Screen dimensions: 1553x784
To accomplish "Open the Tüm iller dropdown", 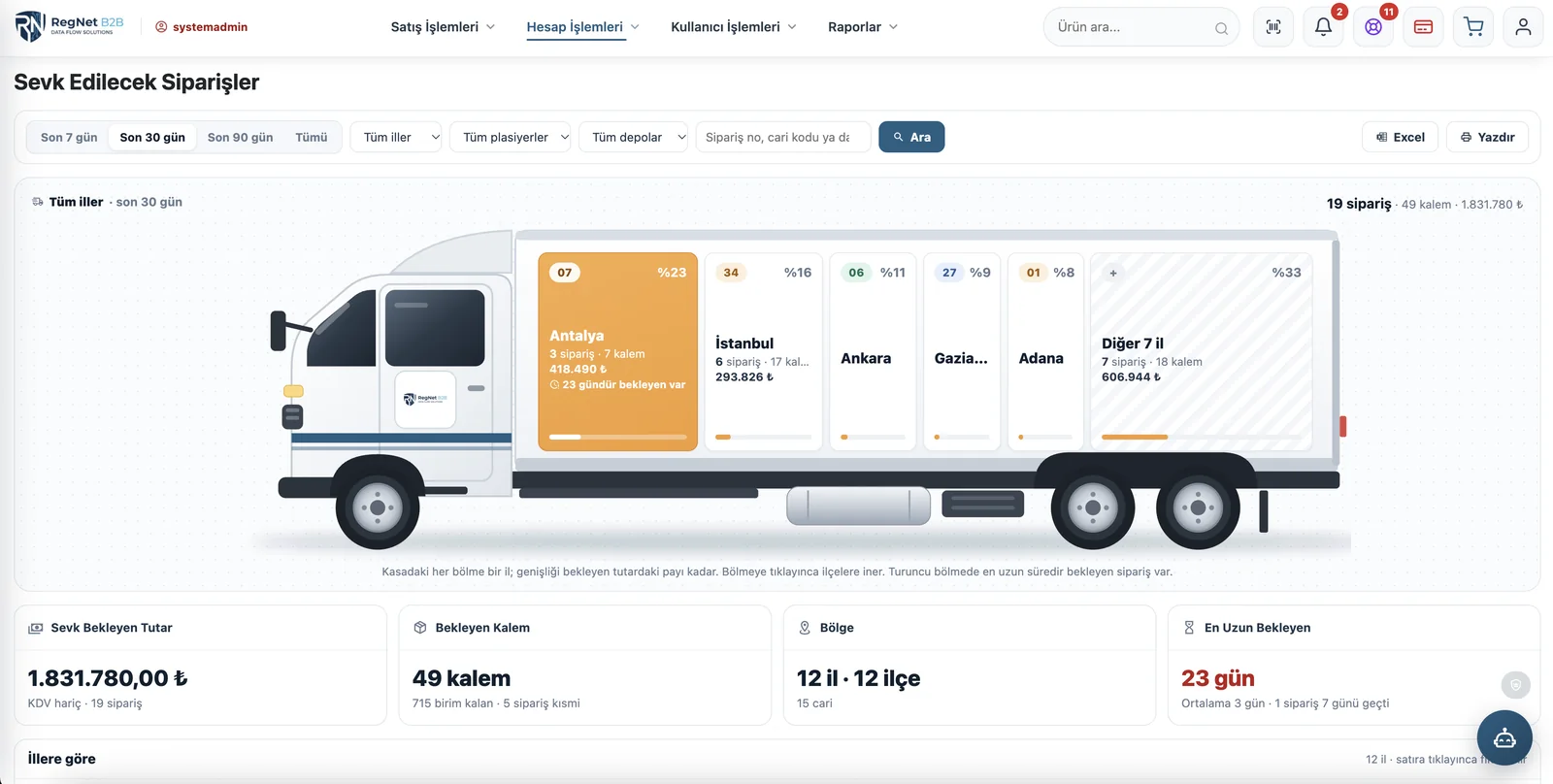I will coord(396,138).
